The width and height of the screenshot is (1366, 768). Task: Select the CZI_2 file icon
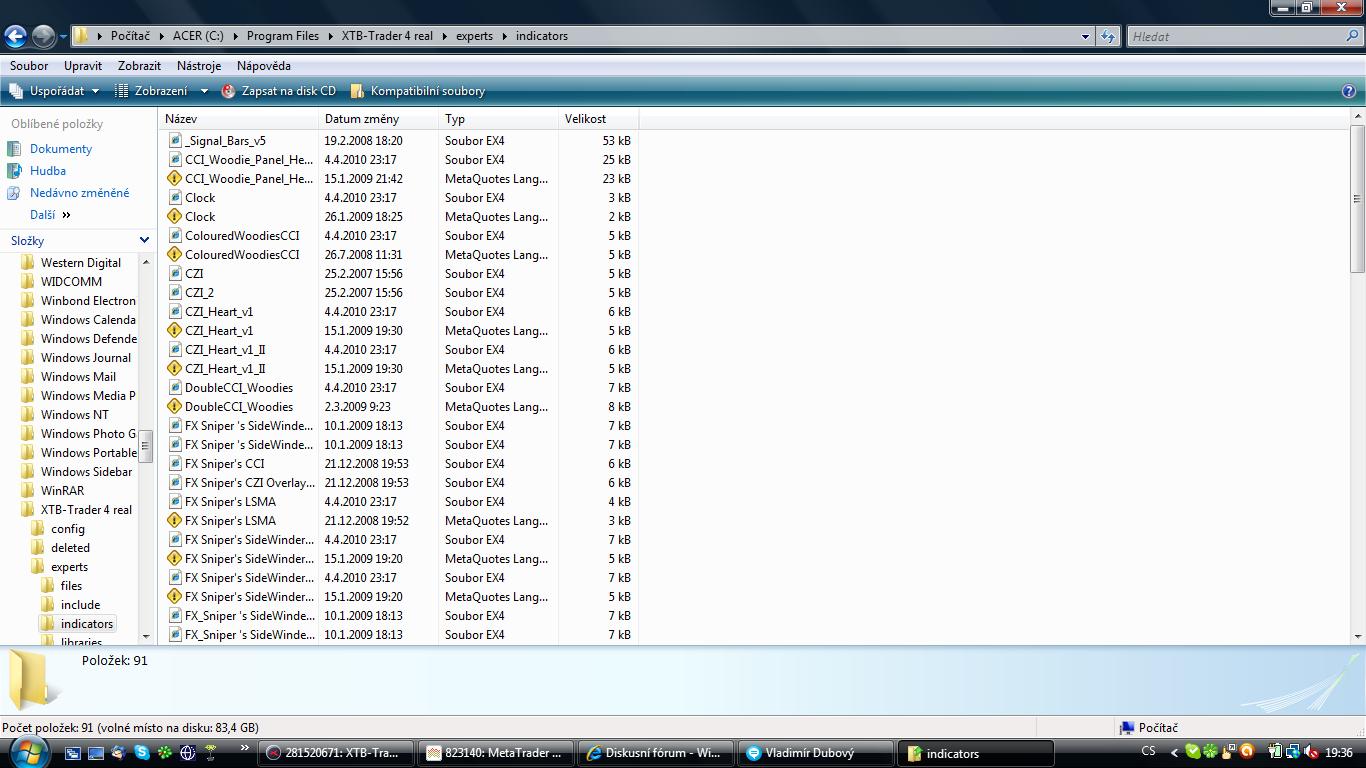[x=175, y=293]
